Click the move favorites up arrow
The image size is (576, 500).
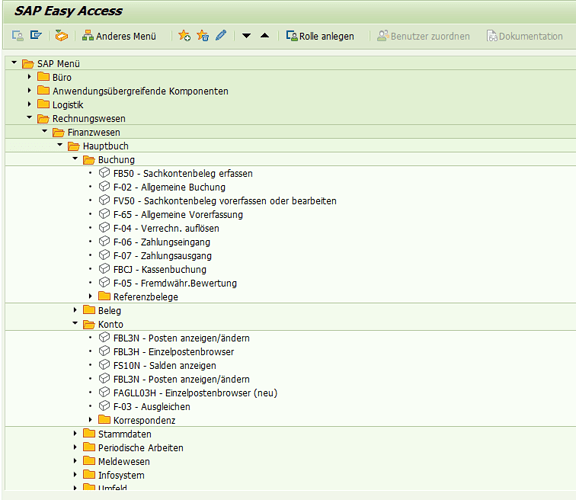tap(264, 36)
